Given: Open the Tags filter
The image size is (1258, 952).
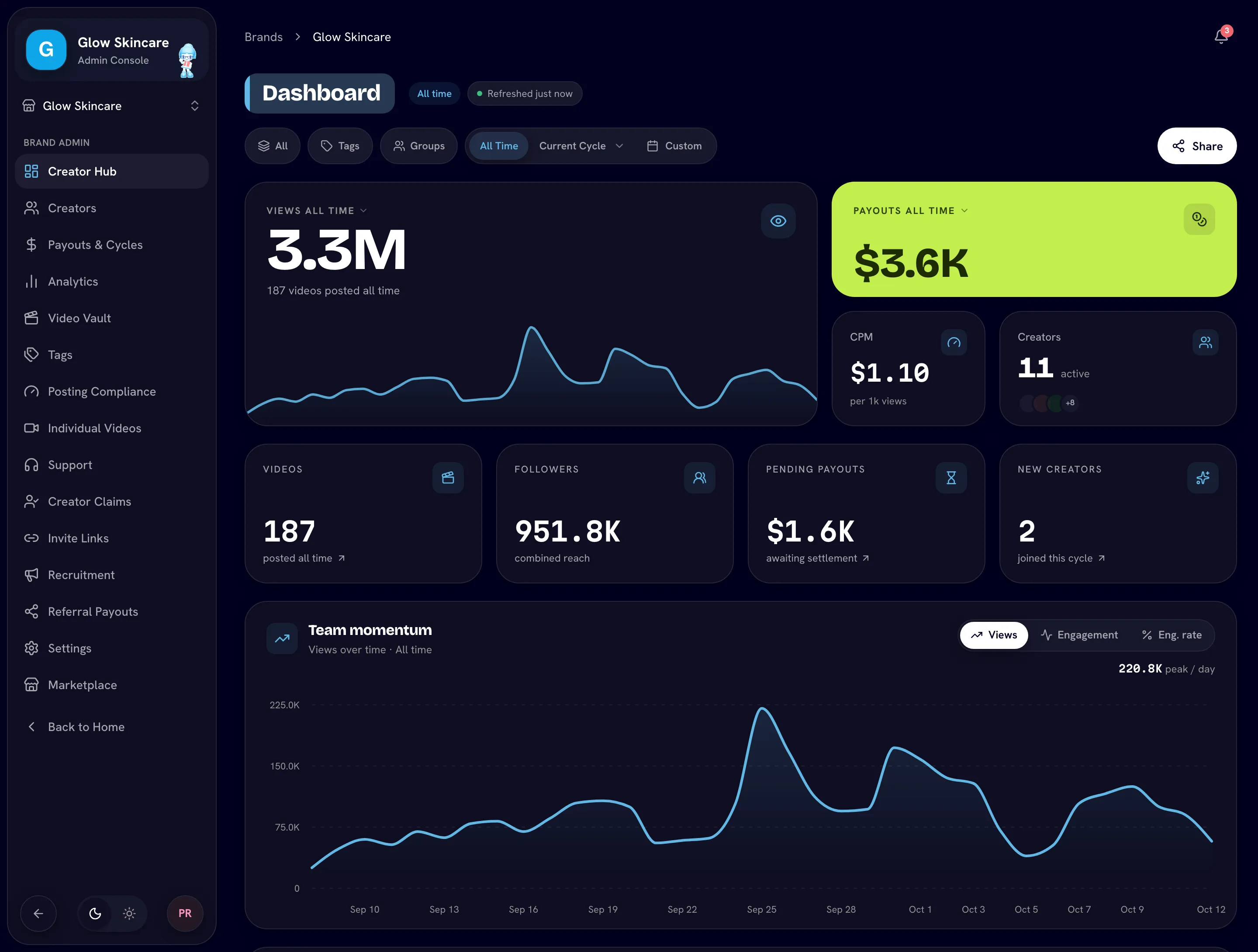Looking at the screenshot, I should 340,146.
